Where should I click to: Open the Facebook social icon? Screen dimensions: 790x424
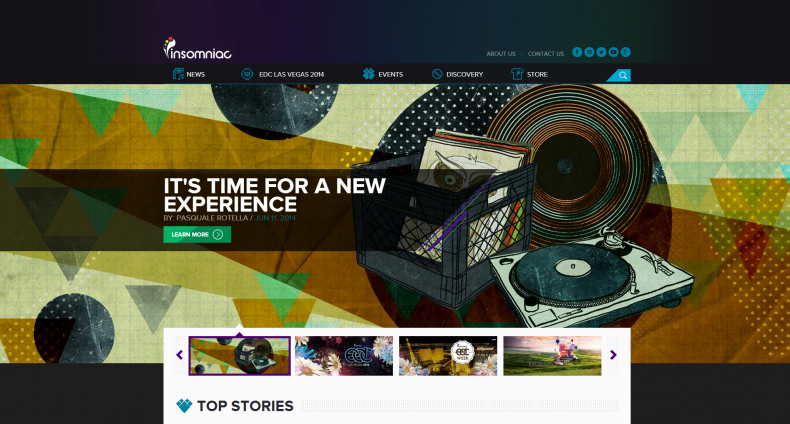tap(577, 52)
